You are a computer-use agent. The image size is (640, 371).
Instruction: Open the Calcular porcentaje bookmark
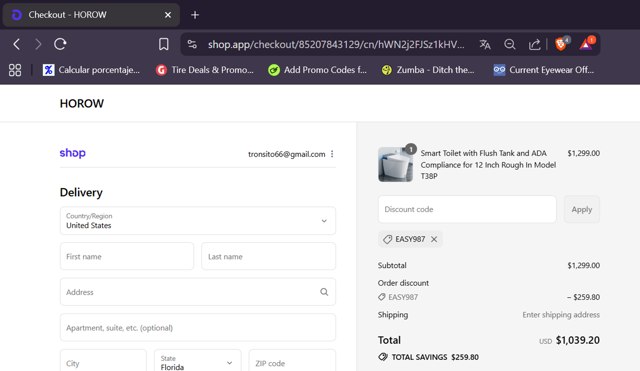pyautogui.click(x=91, y=70)
